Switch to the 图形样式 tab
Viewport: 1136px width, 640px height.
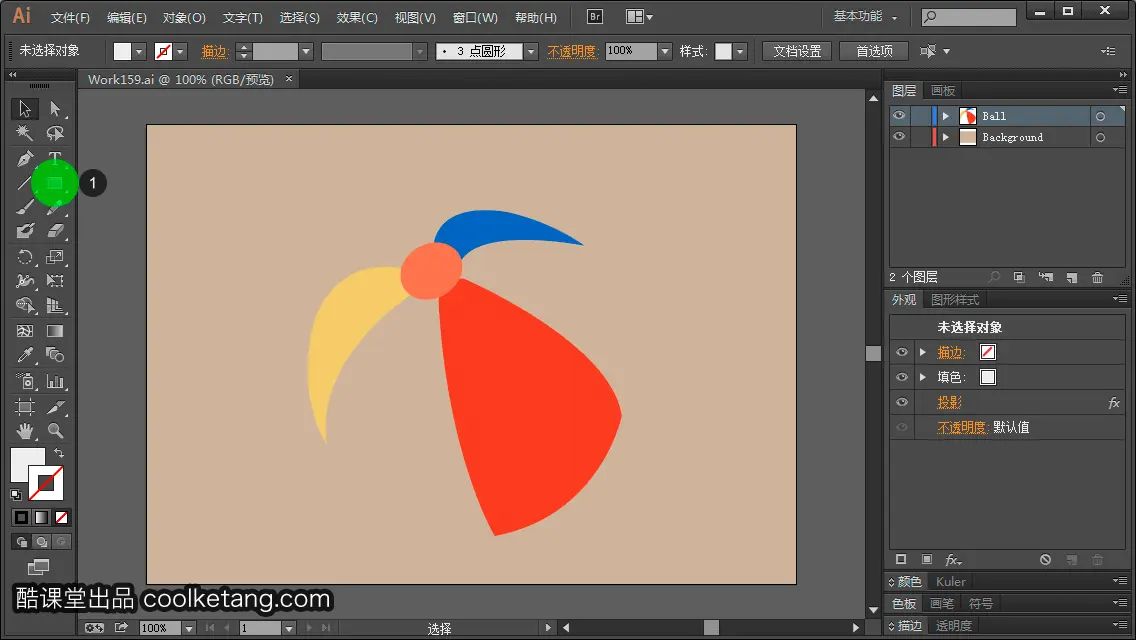[x=955, y=299]
